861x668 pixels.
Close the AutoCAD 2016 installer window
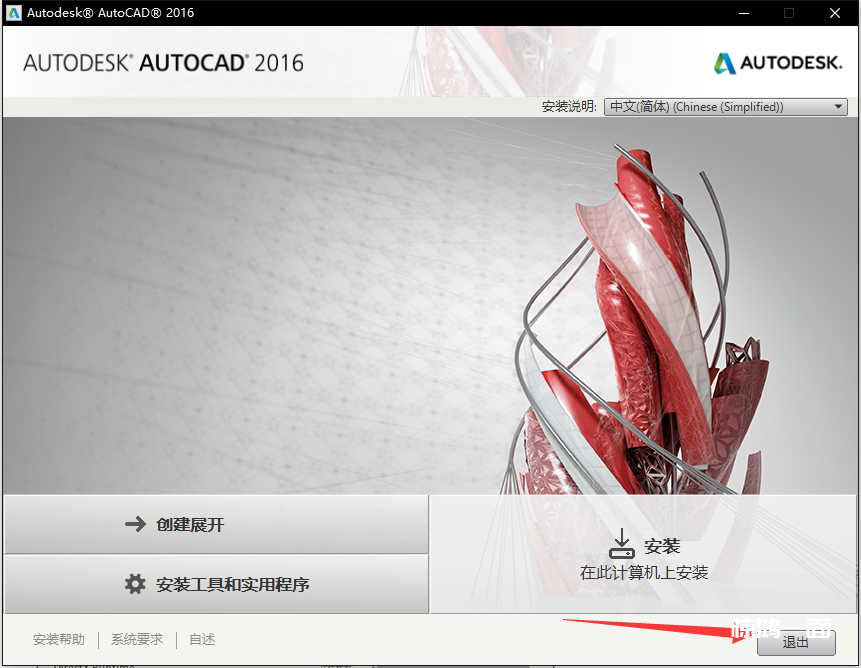coord(835,13)
